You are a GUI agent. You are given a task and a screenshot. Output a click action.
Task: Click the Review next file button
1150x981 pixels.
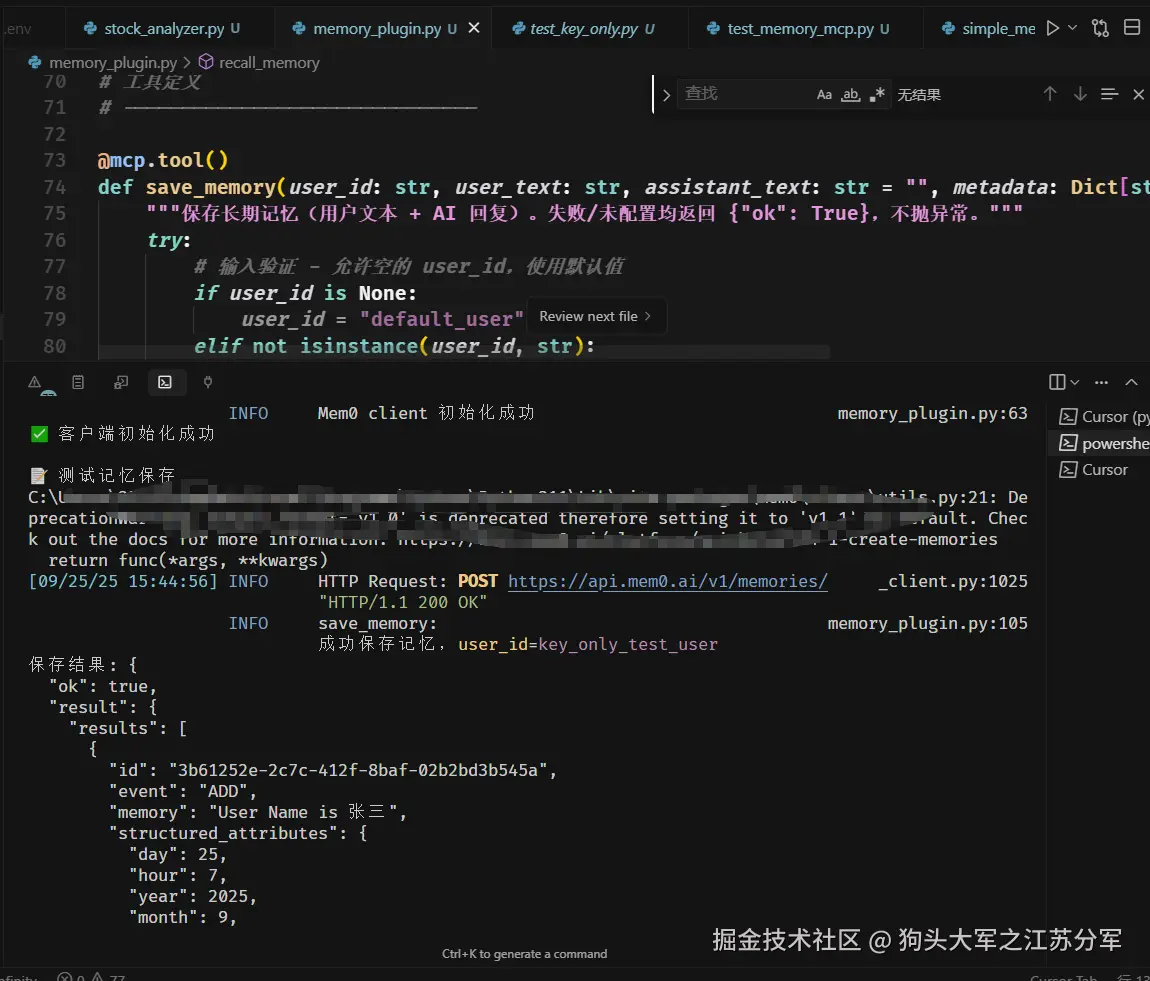595,317
